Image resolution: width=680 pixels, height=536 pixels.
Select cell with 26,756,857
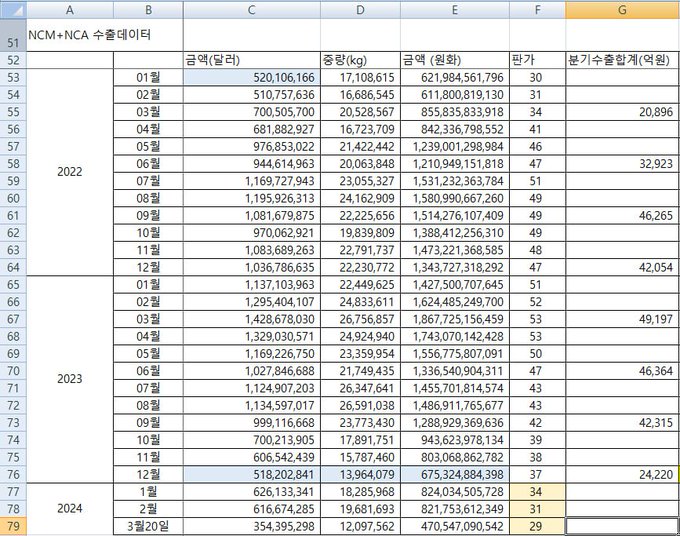pos(360,319)
